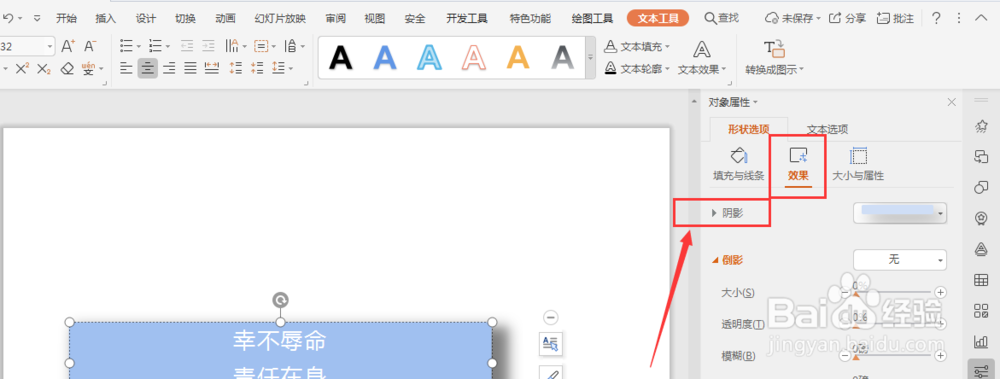Increase the indent level
1000x379 pixels.
[208, 46]
